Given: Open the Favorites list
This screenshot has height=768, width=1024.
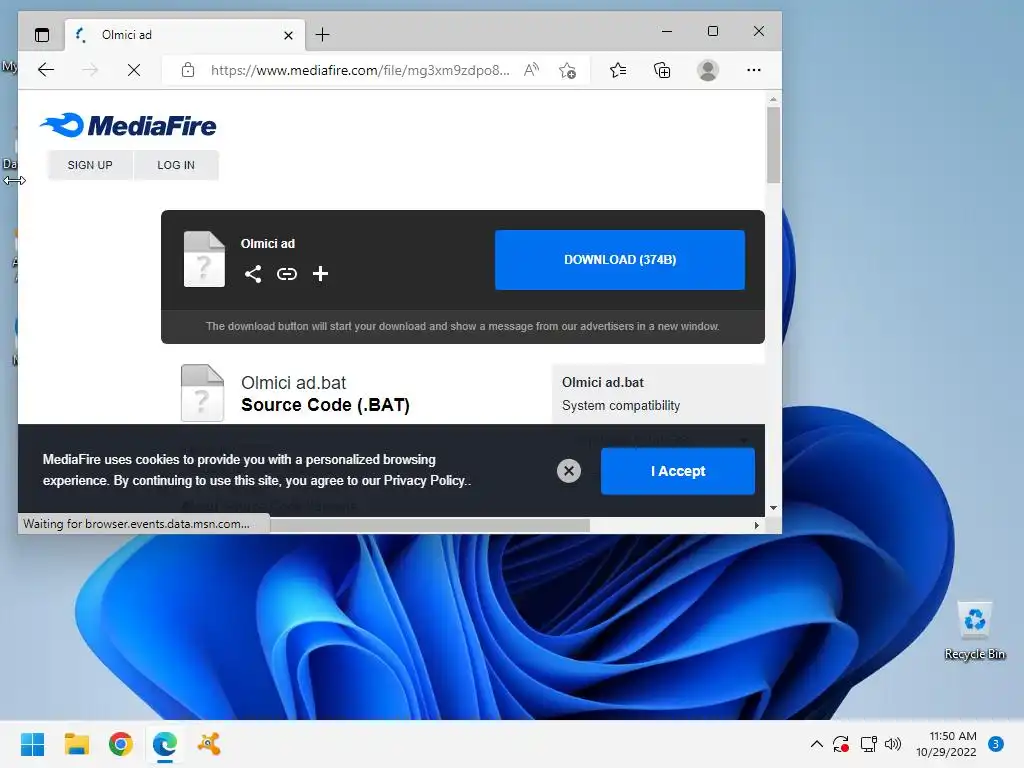Looking at the screenshot, I should point(618,70).
